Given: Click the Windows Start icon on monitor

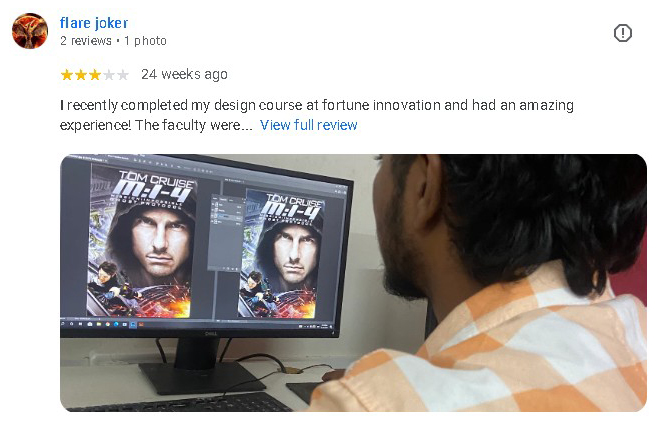Looking at the screenshot, I should point(63,323).
